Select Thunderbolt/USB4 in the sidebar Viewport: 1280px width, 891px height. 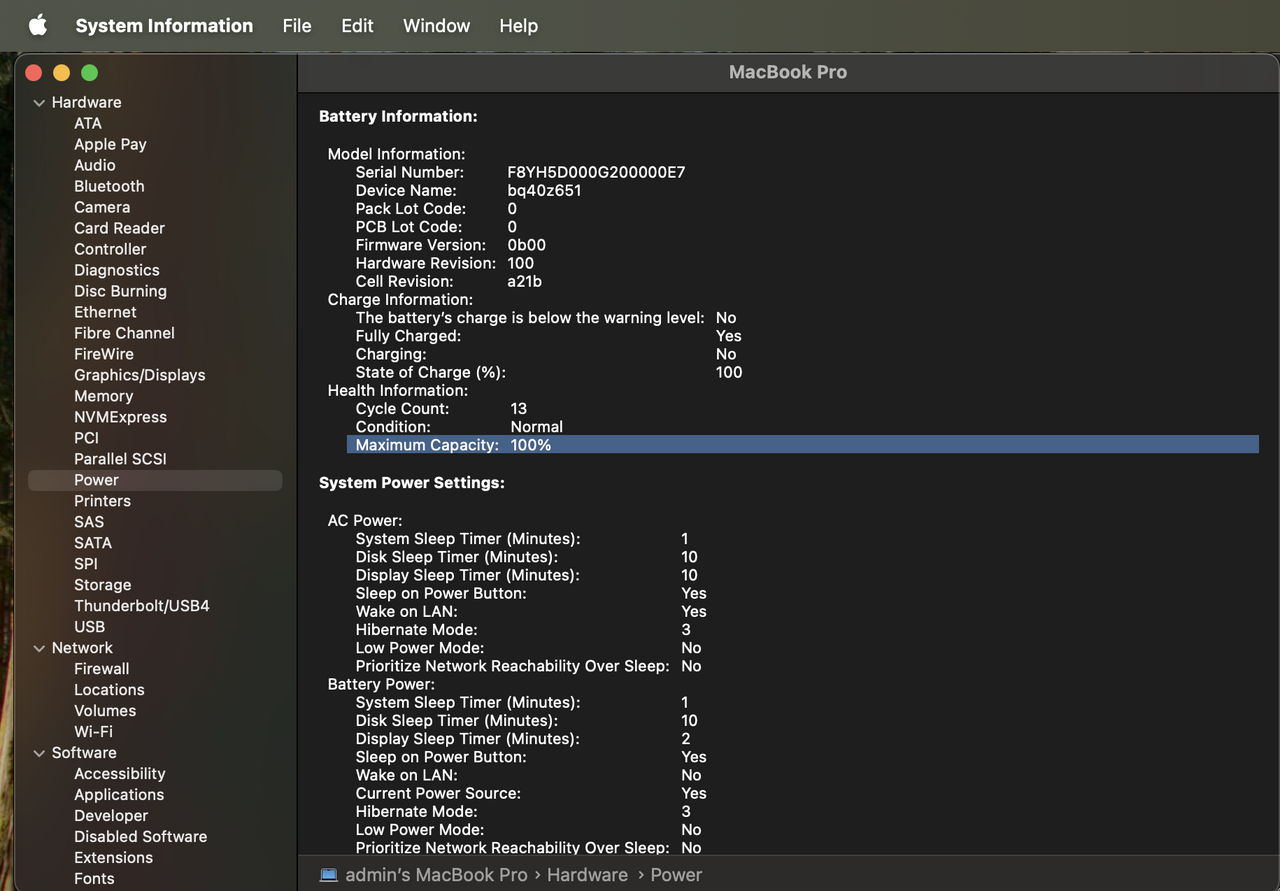tap(141, 606)
